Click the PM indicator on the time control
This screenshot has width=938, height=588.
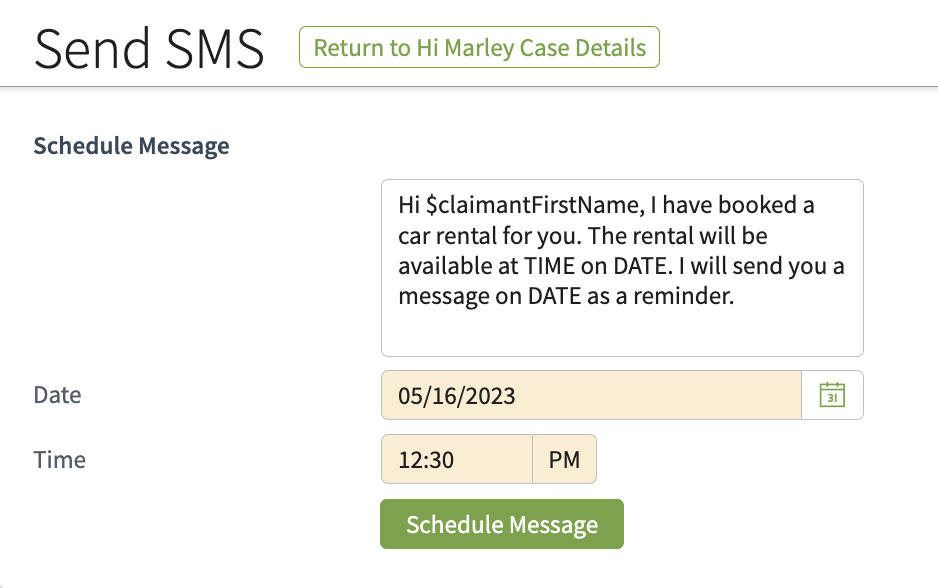(x=564, y=458)
